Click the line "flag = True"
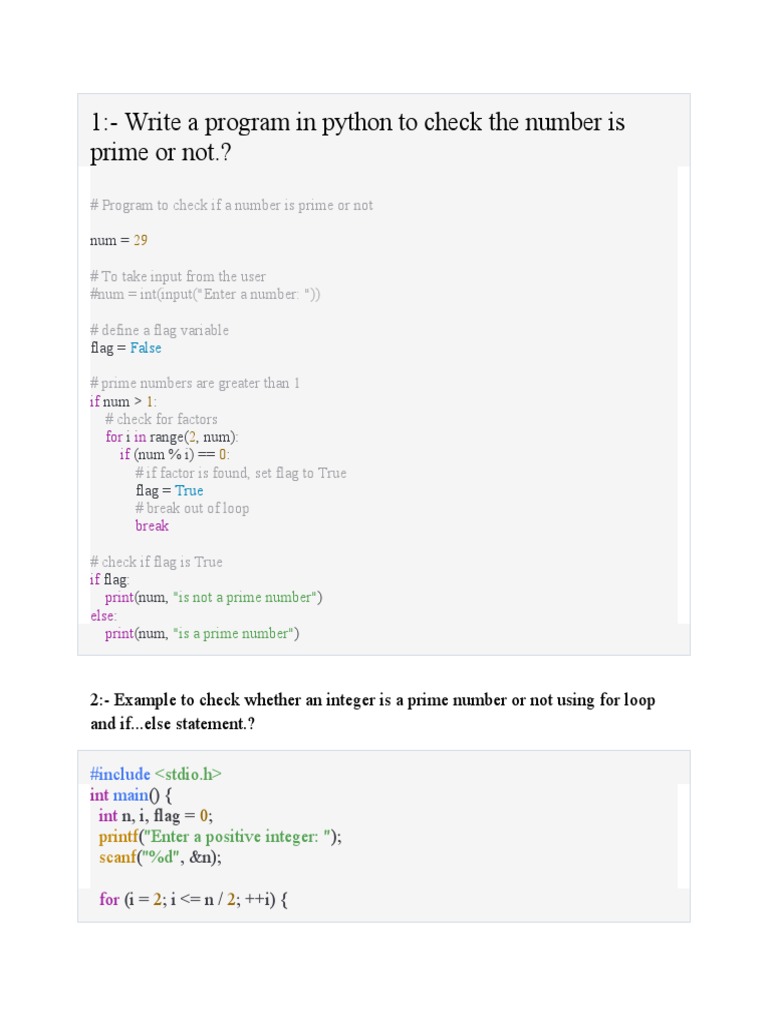Image resolution: width=768 pixels, height=1024 pixels. pyautogui.click(x=169, y=490)
